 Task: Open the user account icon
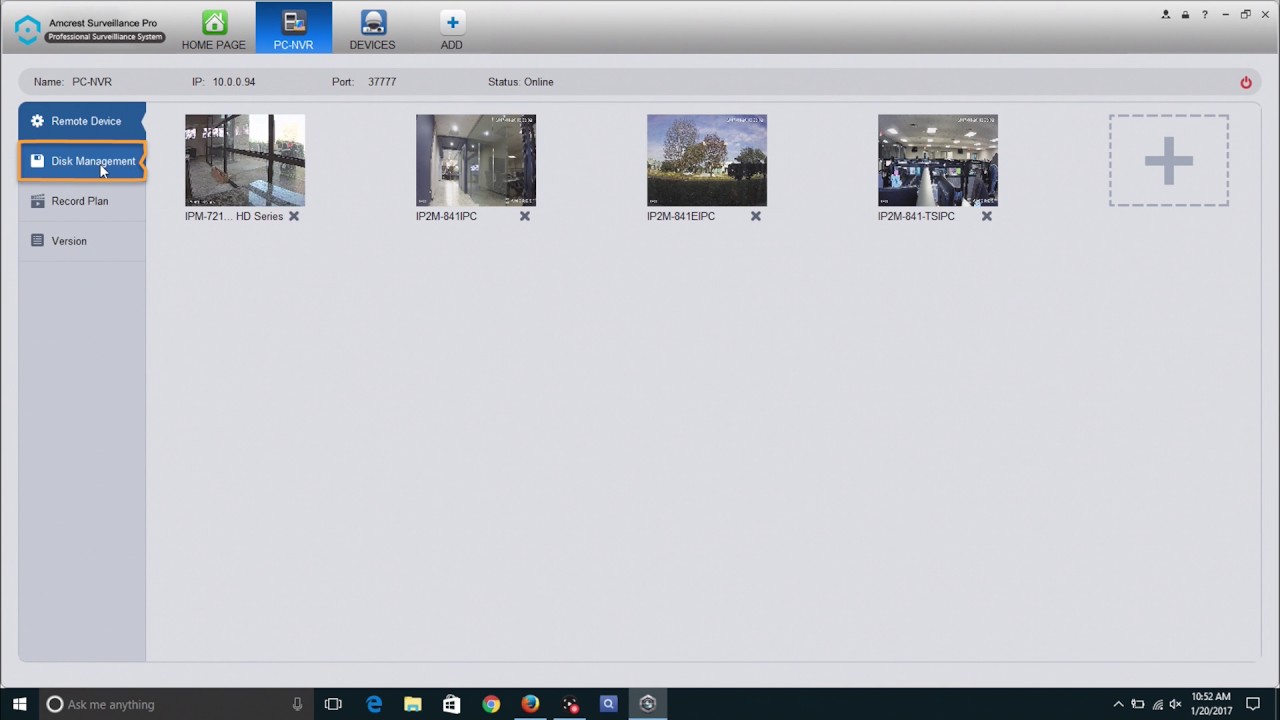(x=1165, y=15)
